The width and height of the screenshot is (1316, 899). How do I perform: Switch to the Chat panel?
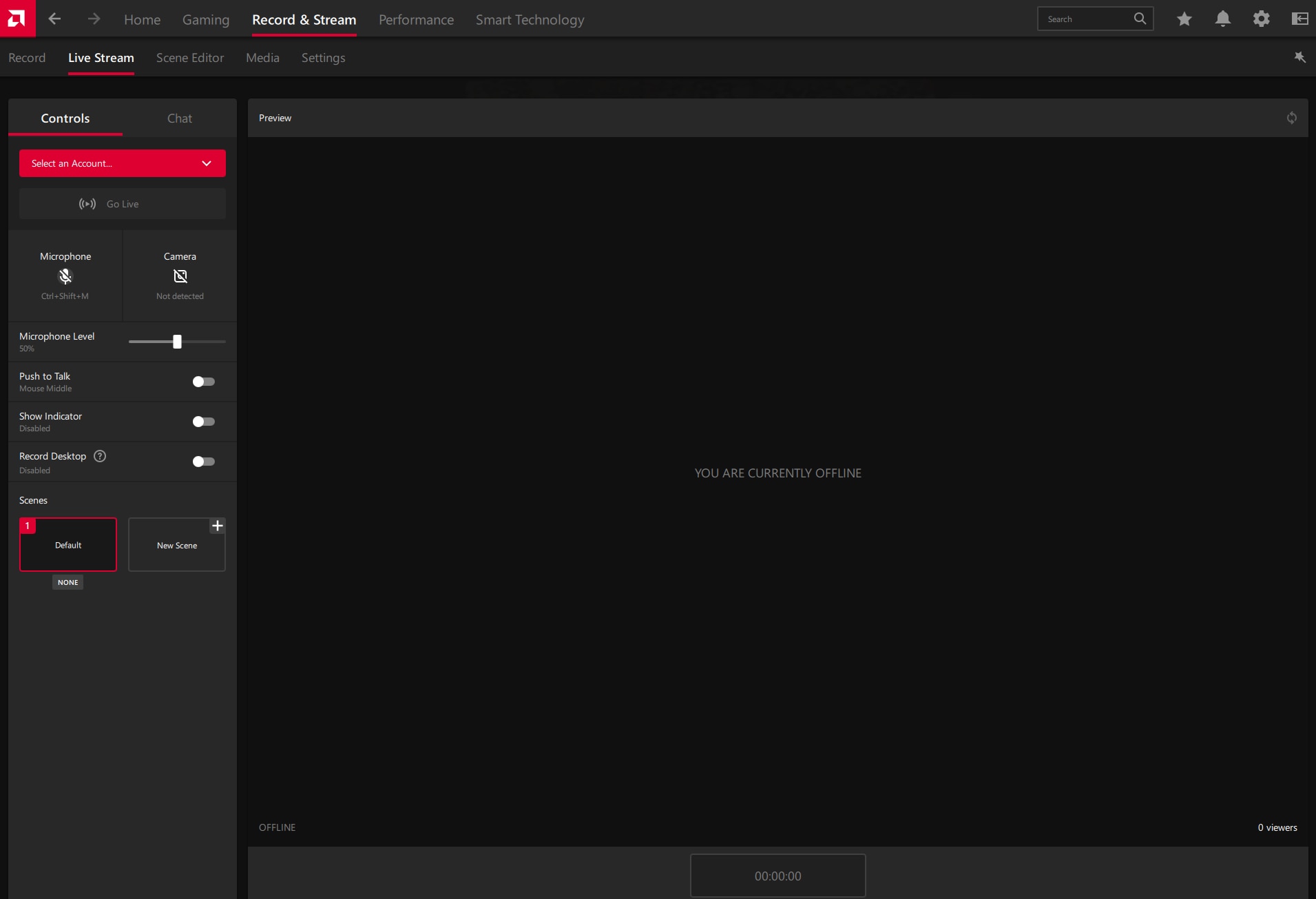[x=179, y=118]
